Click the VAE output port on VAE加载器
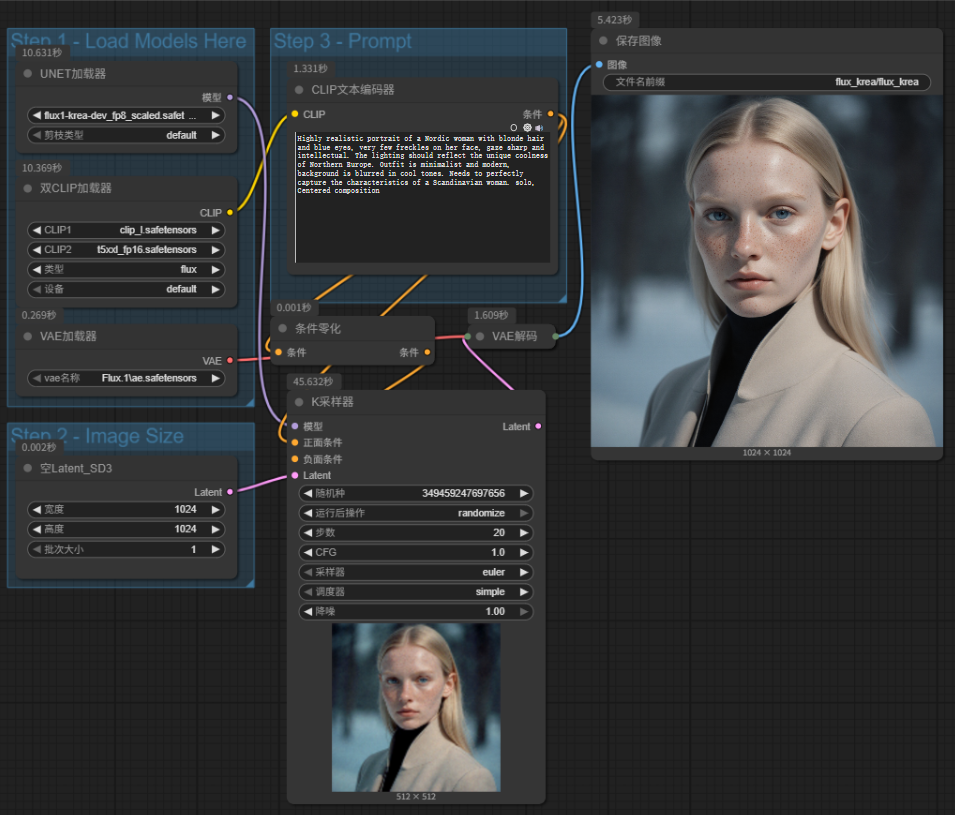 [x=230, y=360]
